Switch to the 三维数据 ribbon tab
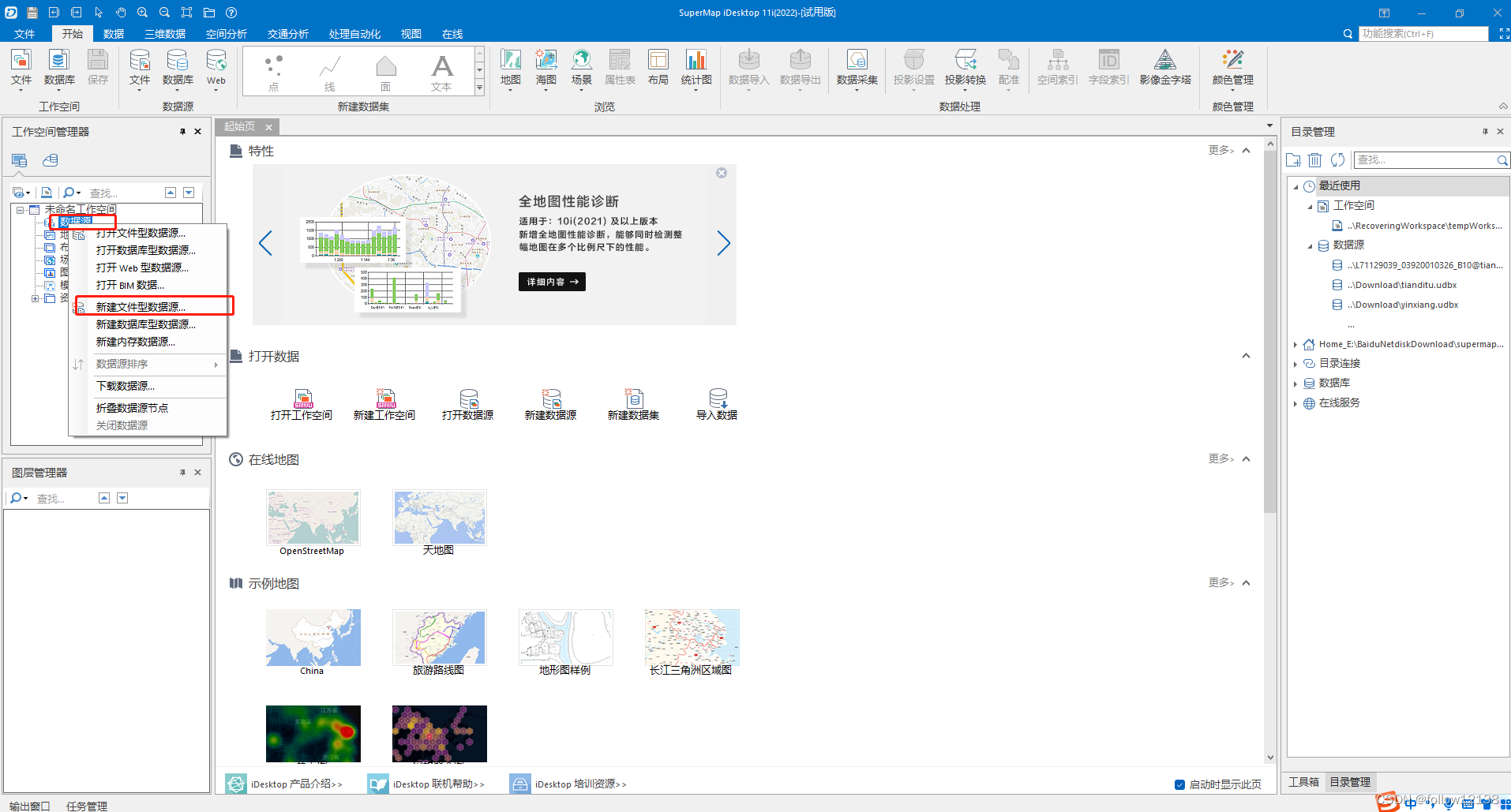 click(163, 33)
